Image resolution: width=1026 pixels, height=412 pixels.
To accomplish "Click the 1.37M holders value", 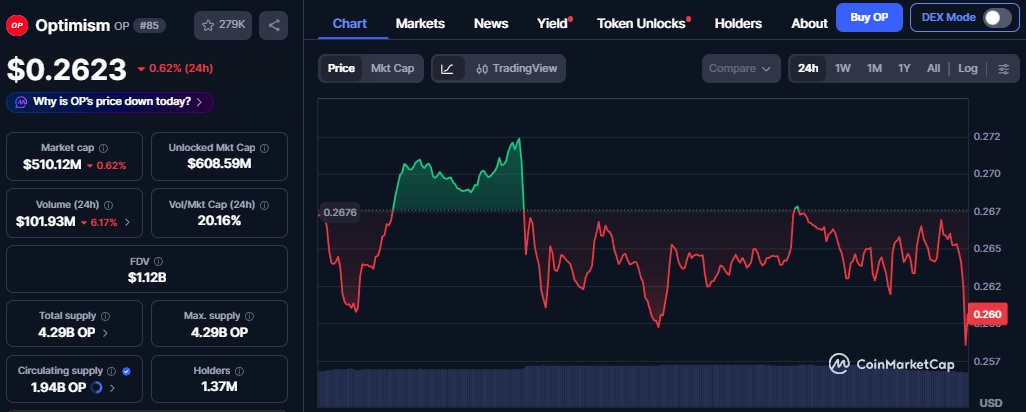I will coord(219,387).
